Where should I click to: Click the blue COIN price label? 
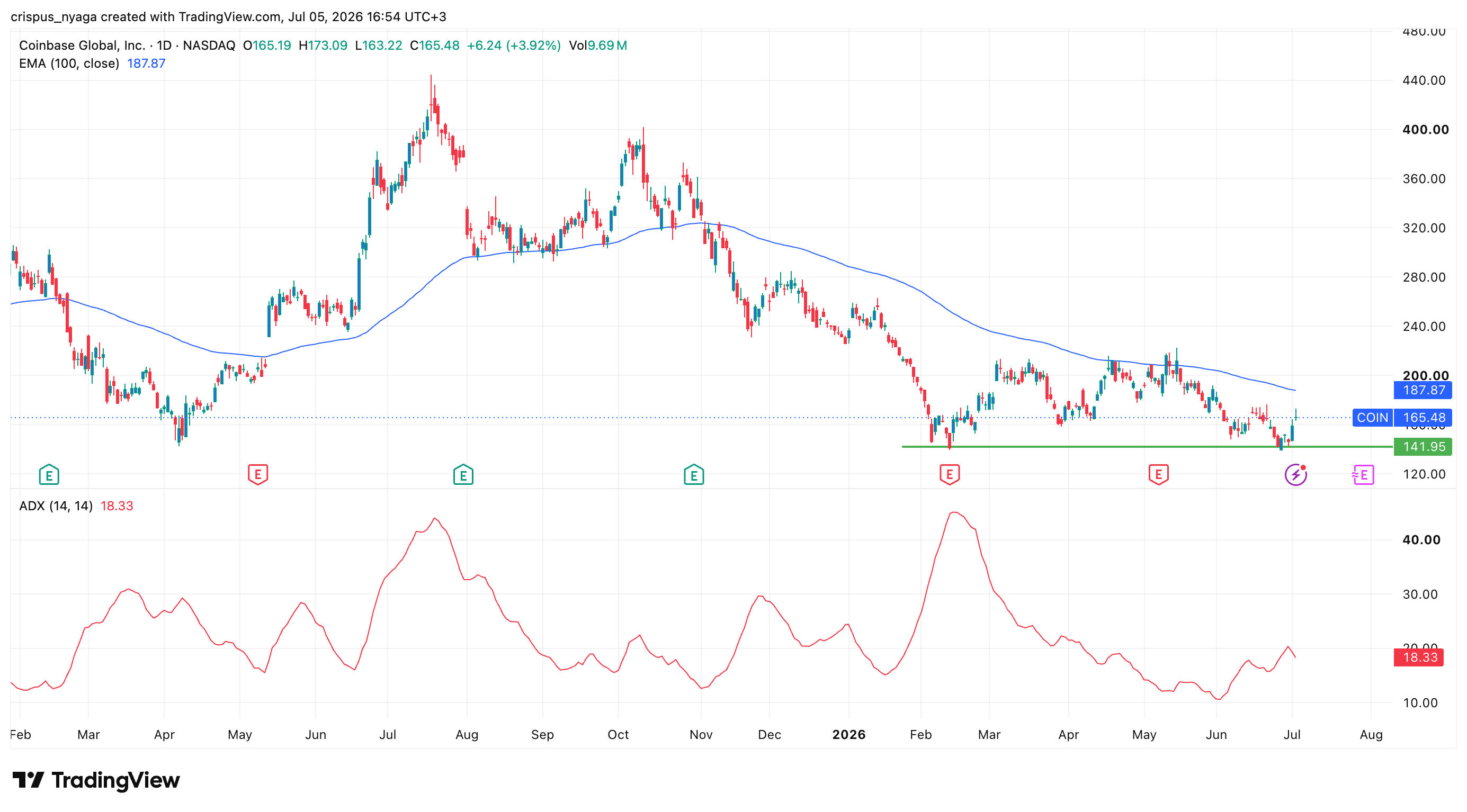point(1372,418)
